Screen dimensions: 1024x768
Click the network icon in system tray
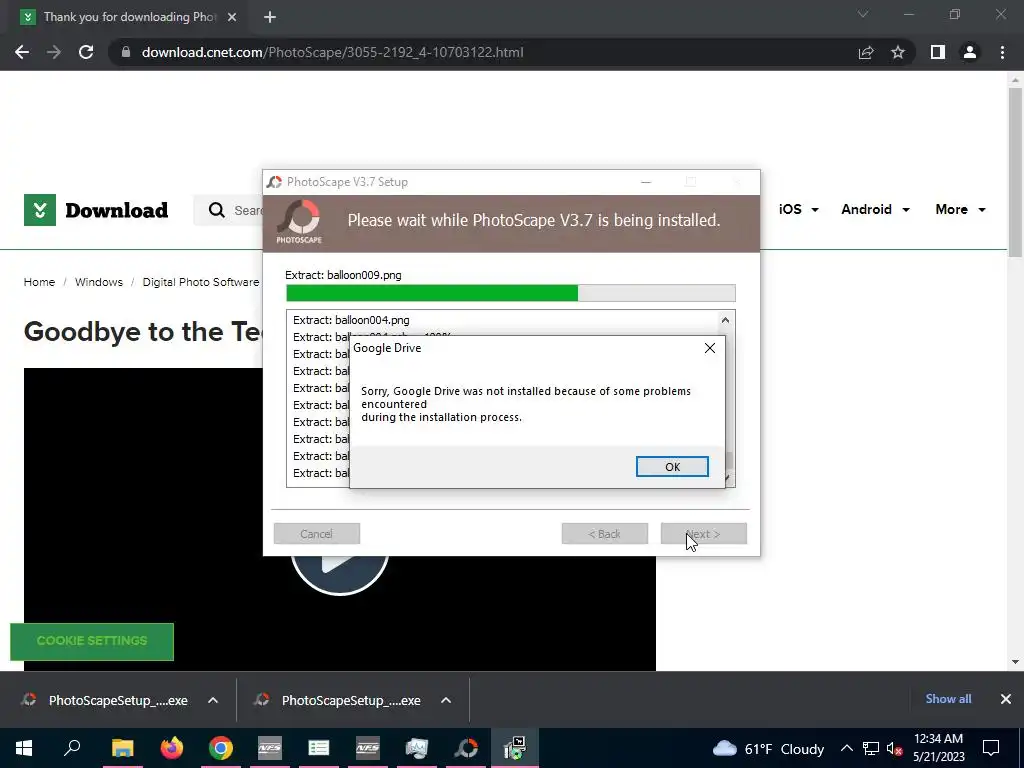coord(871,748)
